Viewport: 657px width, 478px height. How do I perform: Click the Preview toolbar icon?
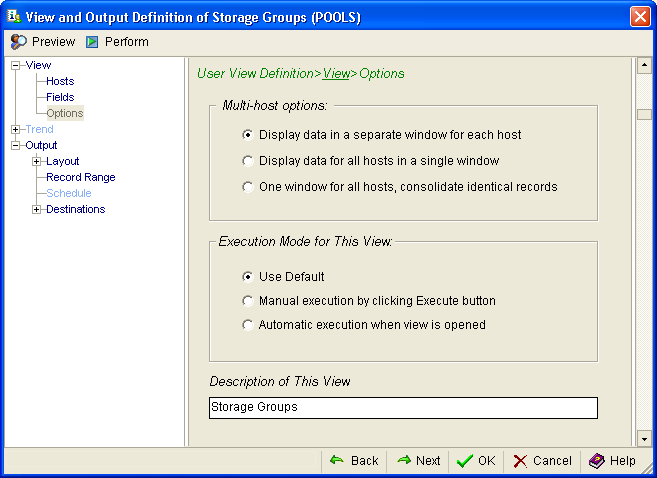[x=19, y=42]
